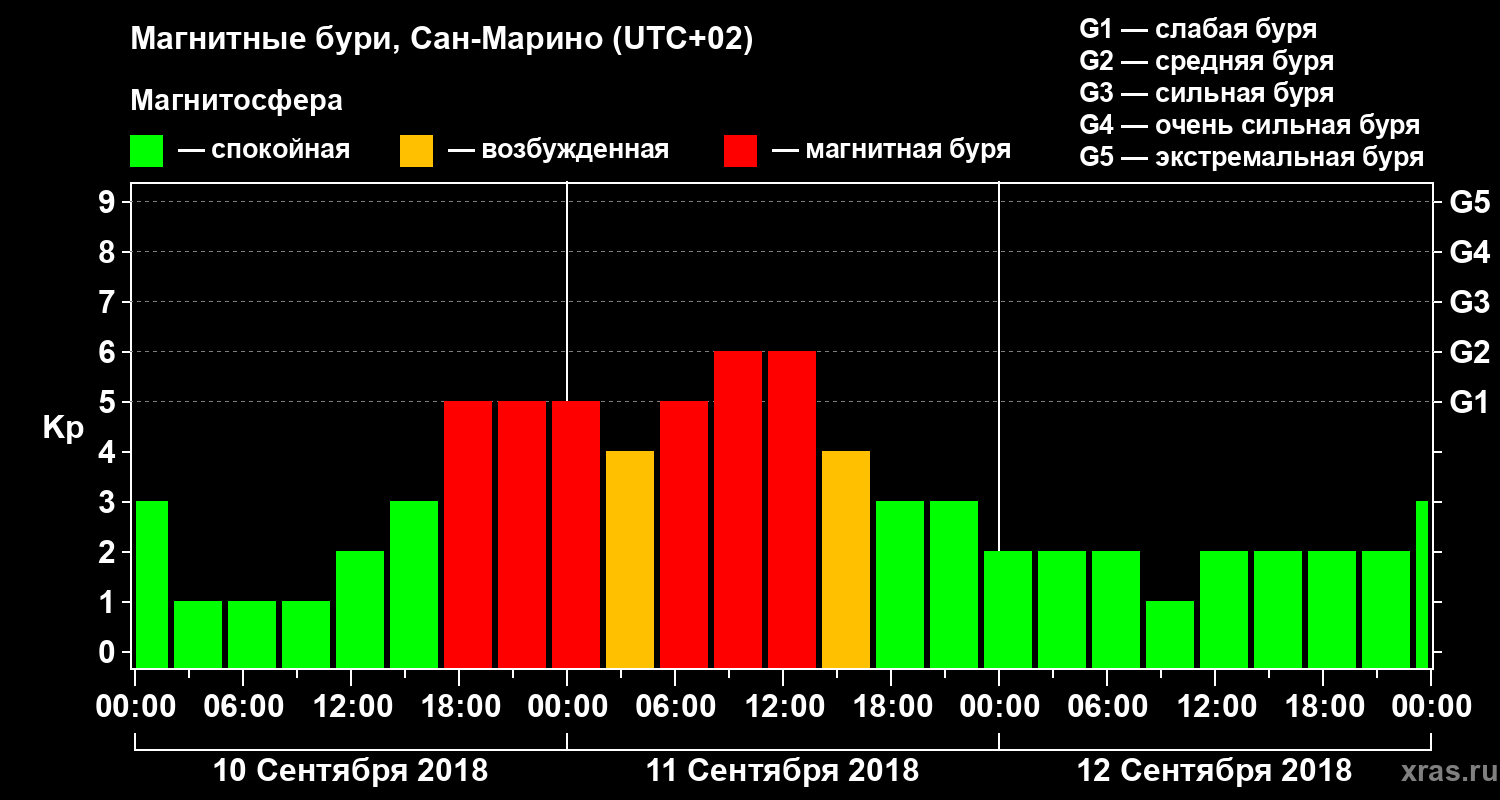This screenshot has height=800, width=1500.
Task: Select the «G3 — сильная буря» legend line
Action: click(x=1206, y=93)
